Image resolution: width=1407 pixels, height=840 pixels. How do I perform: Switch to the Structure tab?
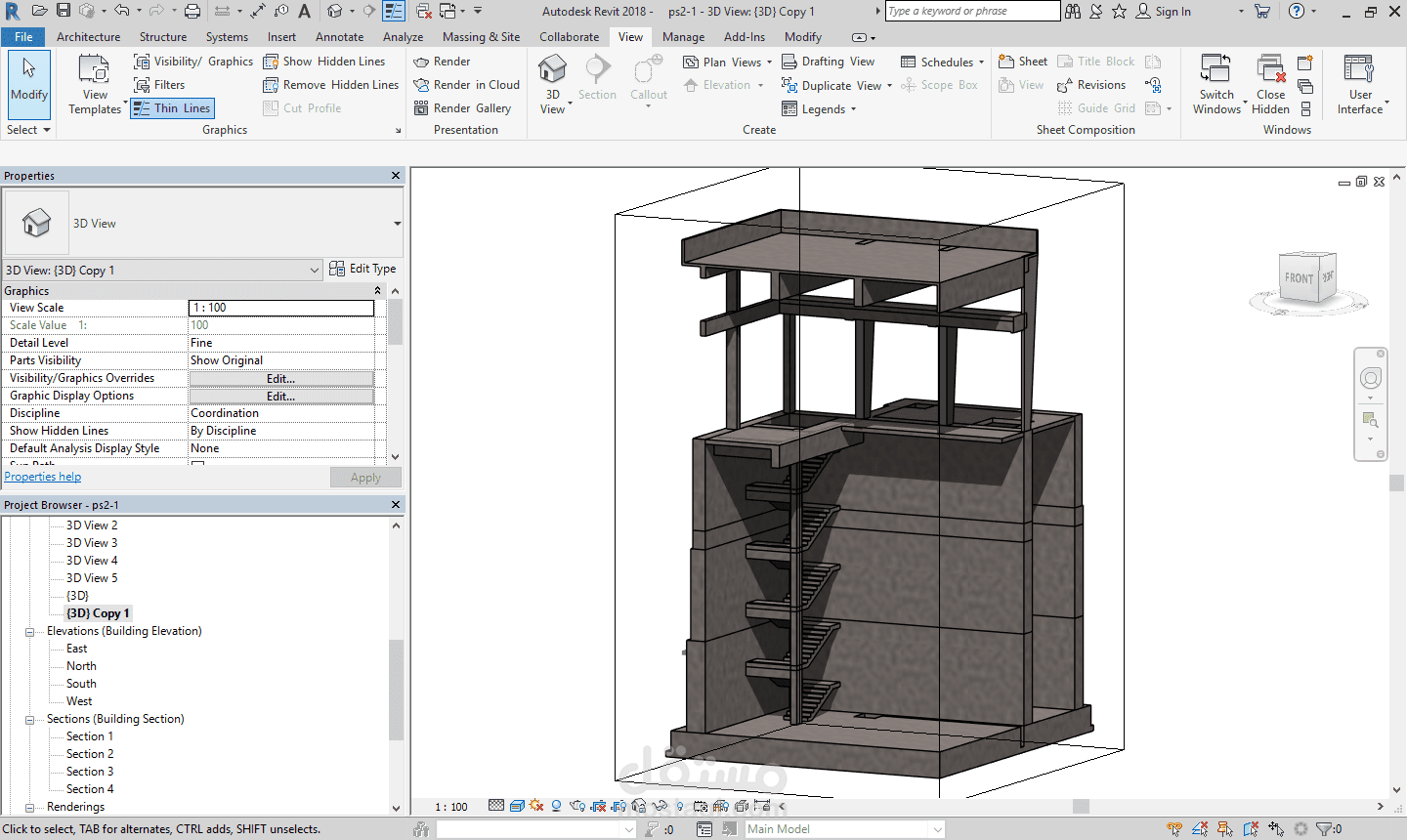pyautogui.click(x=163, y=37)
